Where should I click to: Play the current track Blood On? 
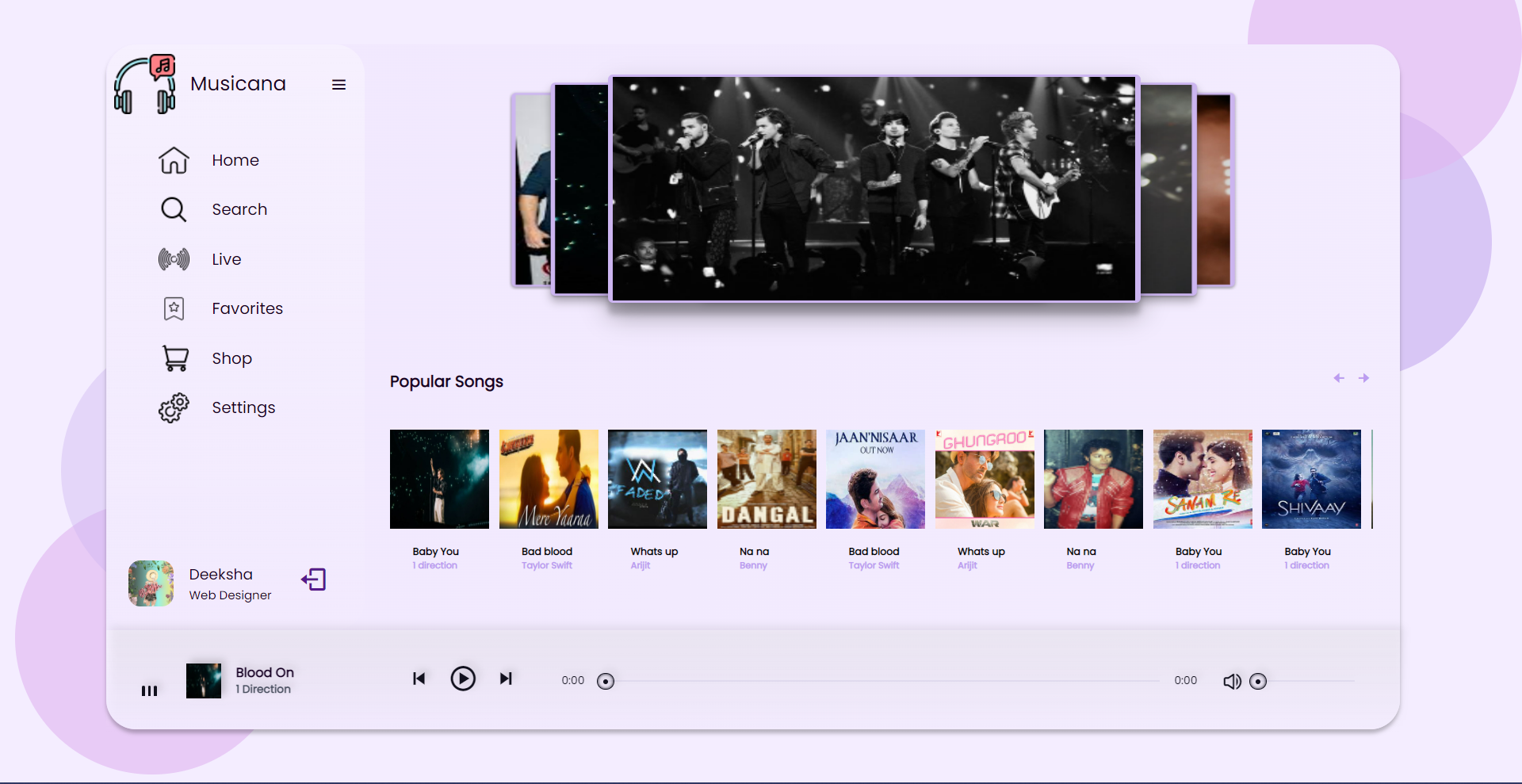(463, 679)
